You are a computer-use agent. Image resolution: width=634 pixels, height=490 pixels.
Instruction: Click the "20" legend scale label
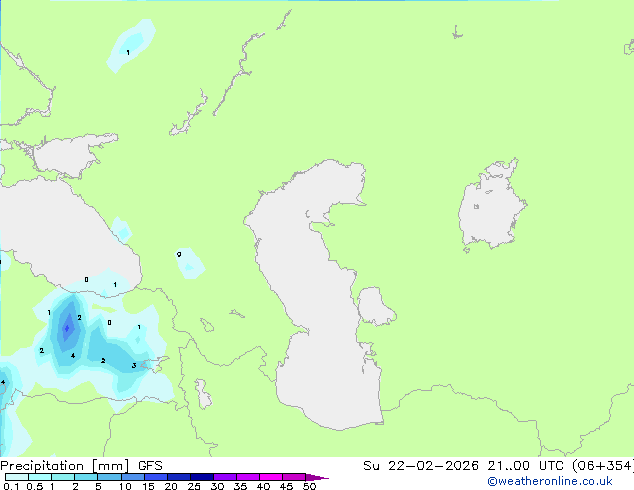[x=171, y=486]
